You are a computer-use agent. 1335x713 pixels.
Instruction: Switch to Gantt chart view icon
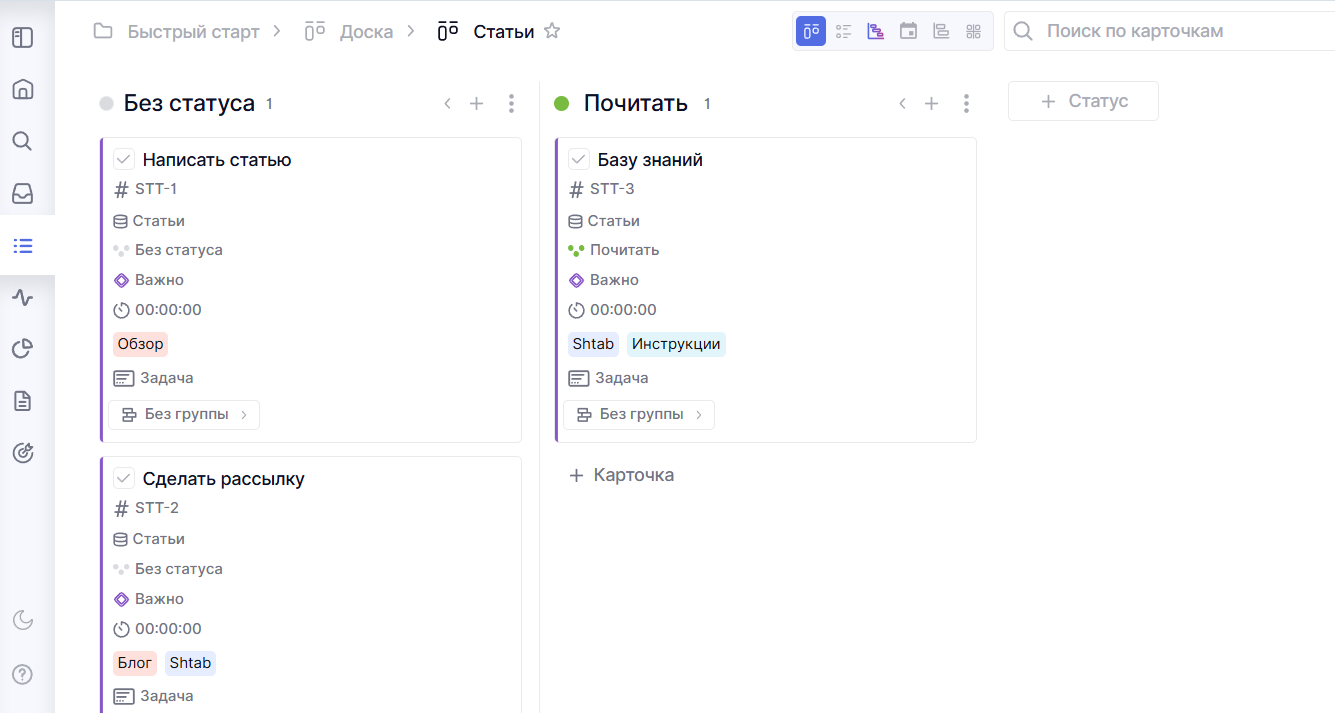(876, 31)
